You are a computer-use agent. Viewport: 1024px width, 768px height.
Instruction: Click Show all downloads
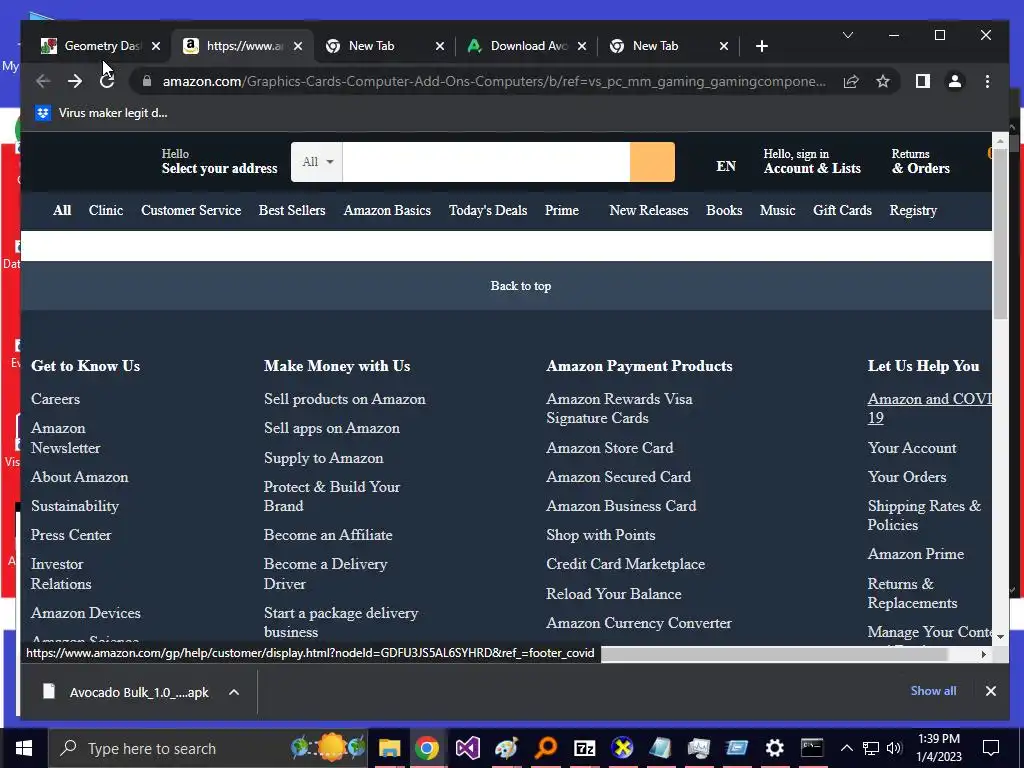933,691
